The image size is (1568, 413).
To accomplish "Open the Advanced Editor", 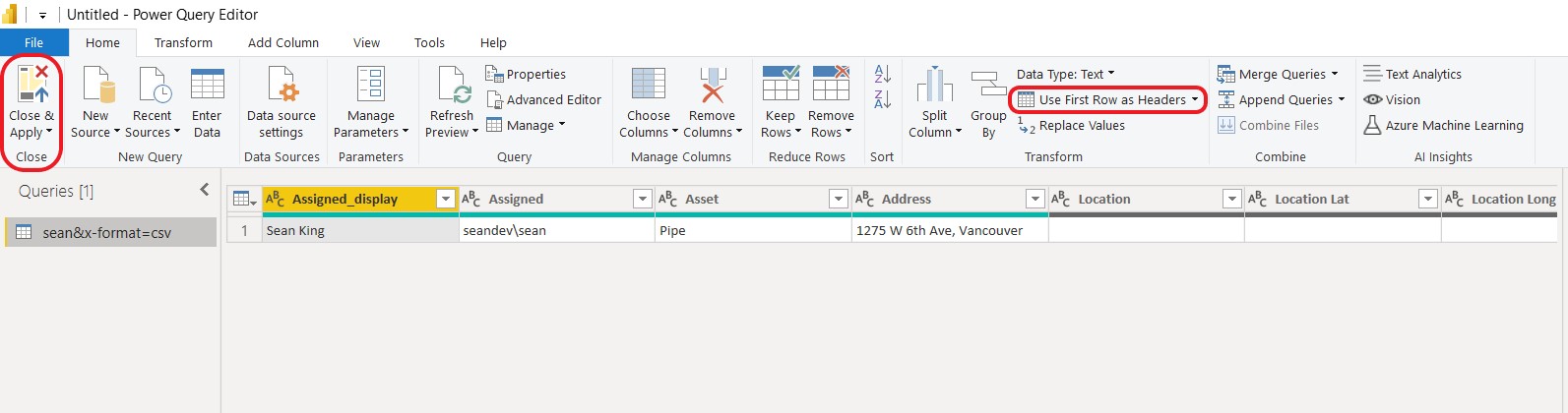I will pos(544,99).
